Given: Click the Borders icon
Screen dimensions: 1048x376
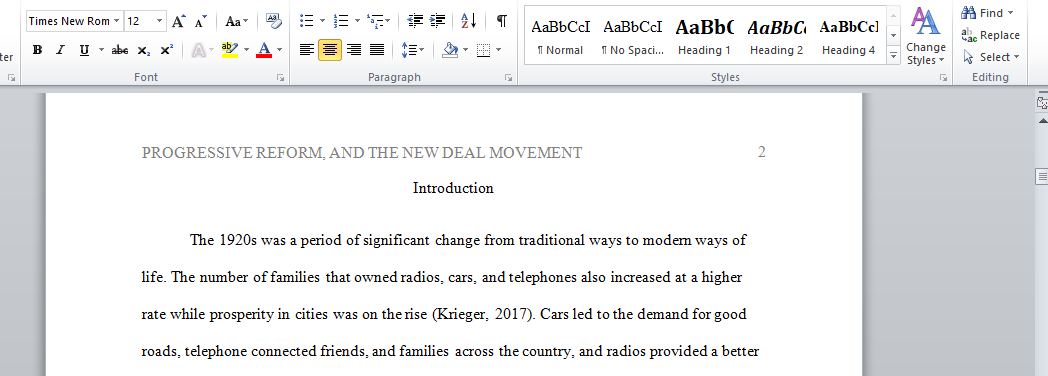Looking at the screenshot, I should [484, 50].
